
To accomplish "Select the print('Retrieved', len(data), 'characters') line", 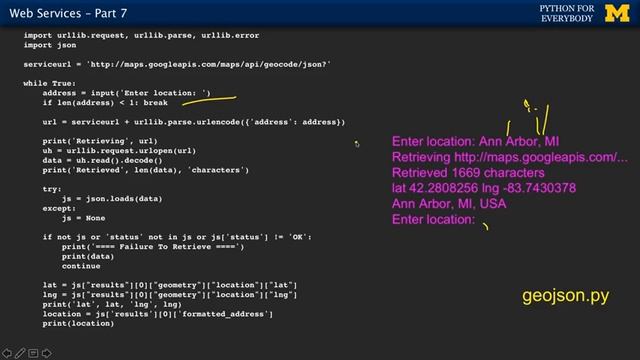I will [x=146, y=170].
